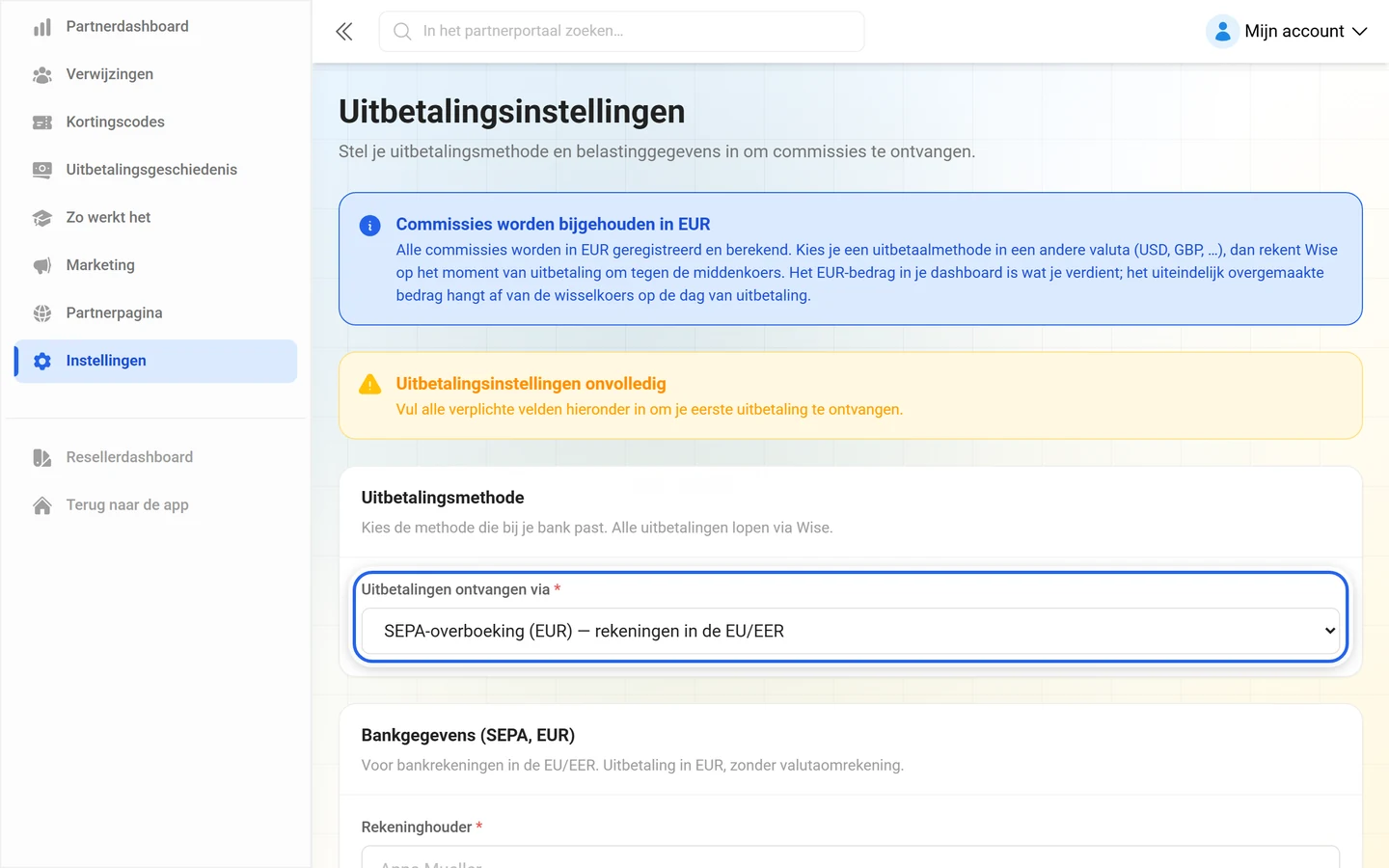
Task: Click the home icon beside Terug naar de app
Action: tap(42, 505)
